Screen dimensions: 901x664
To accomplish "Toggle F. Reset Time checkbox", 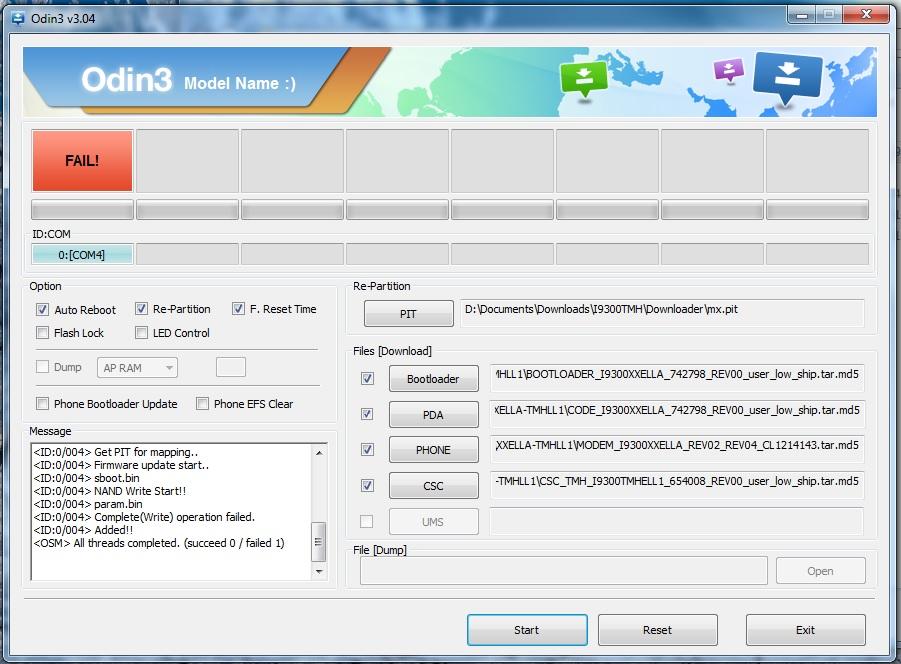I will click(x=238, y=309).
